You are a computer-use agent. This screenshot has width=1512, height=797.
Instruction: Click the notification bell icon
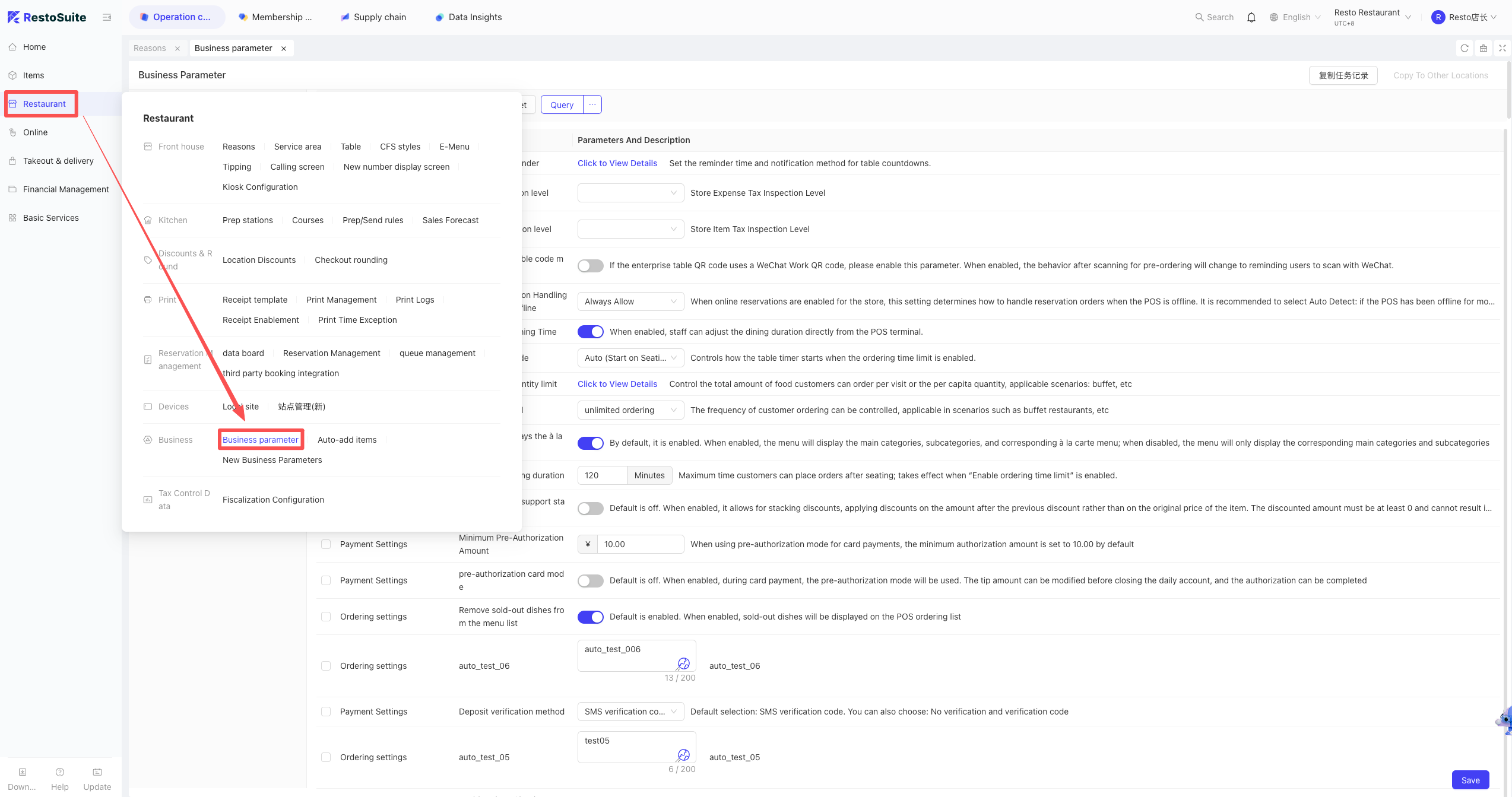(x=1251, y=17)
